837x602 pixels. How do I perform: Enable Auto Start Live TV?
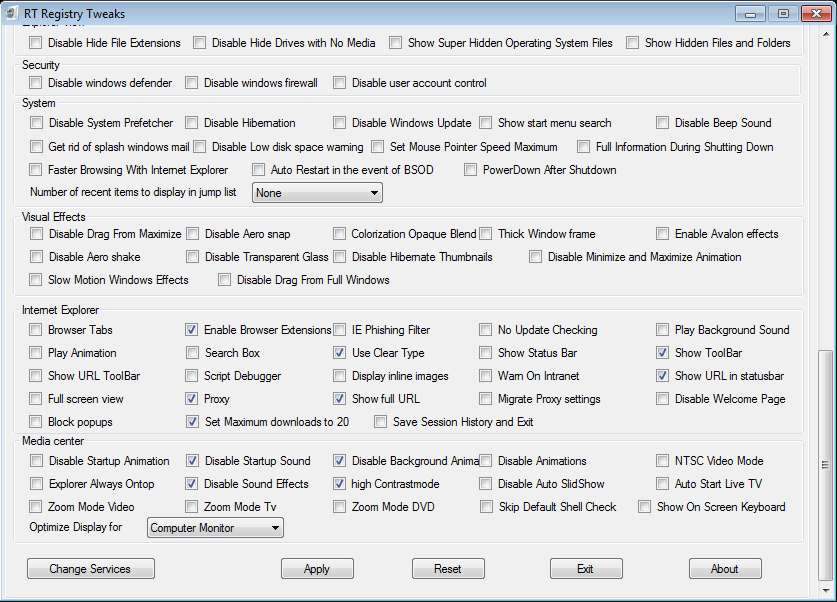[x=662, y=484]
